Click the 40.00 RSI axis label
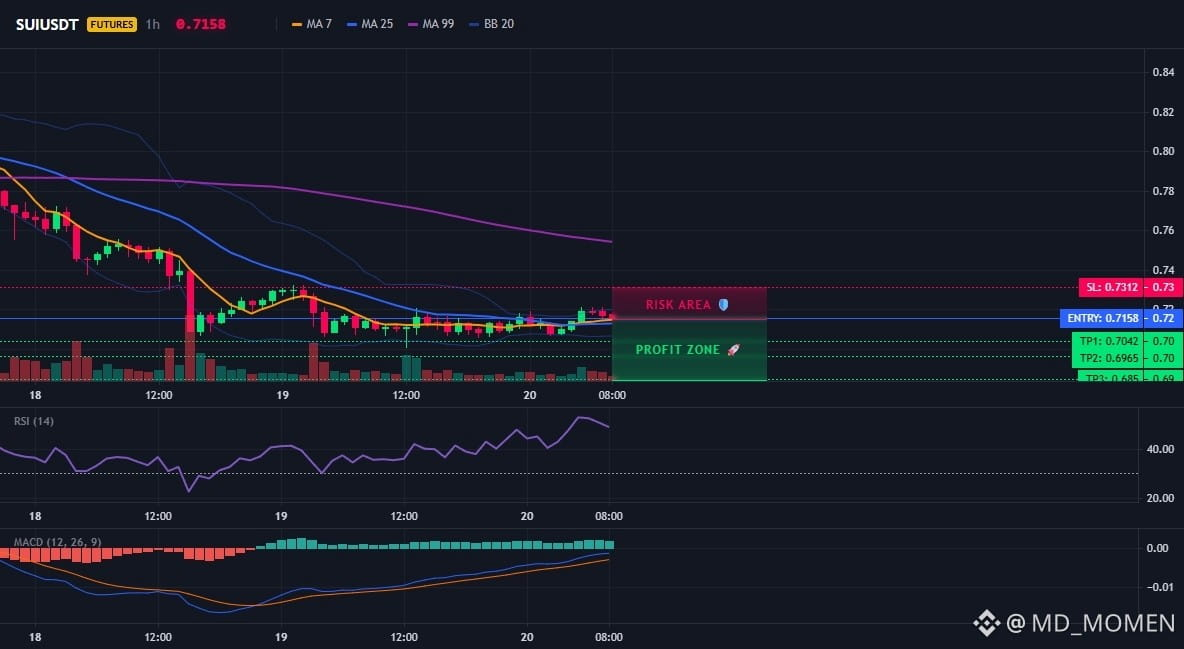Viewport: 1184px width, 649px height. 1160,449
